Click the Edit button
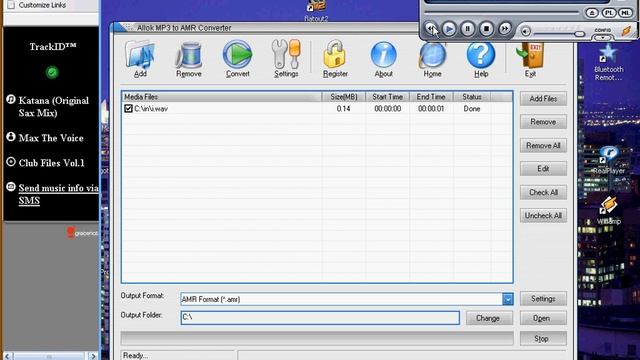The width and height of the screenshot is (640, 360). coord(543,169)
